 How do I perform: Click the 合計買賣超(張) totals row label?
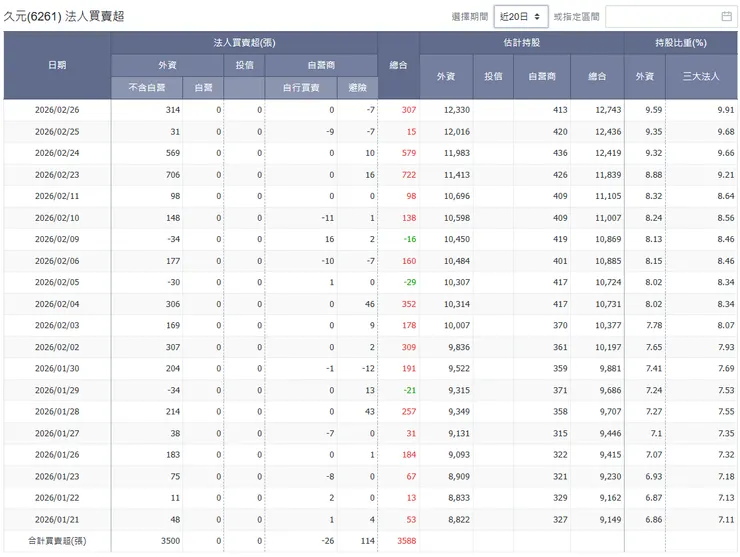tap(57, 541)
